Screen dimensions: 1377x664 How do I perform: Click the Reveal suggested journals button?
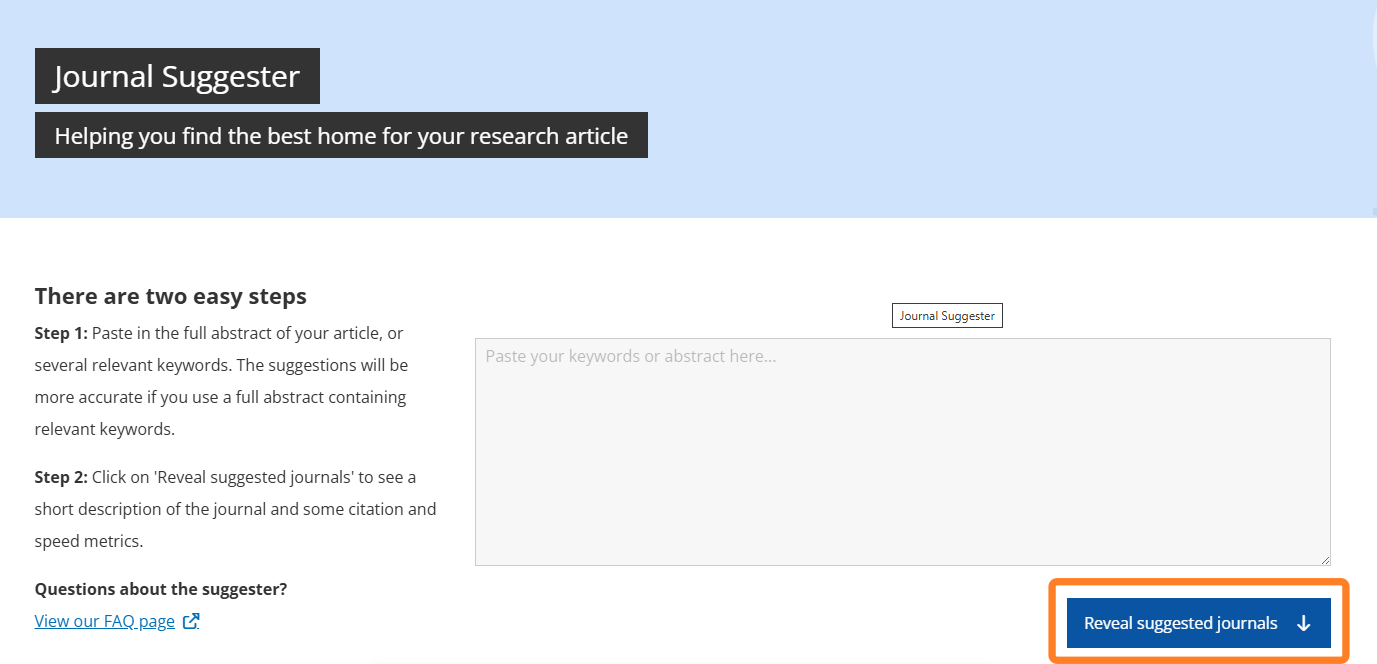coord(1198,623)
